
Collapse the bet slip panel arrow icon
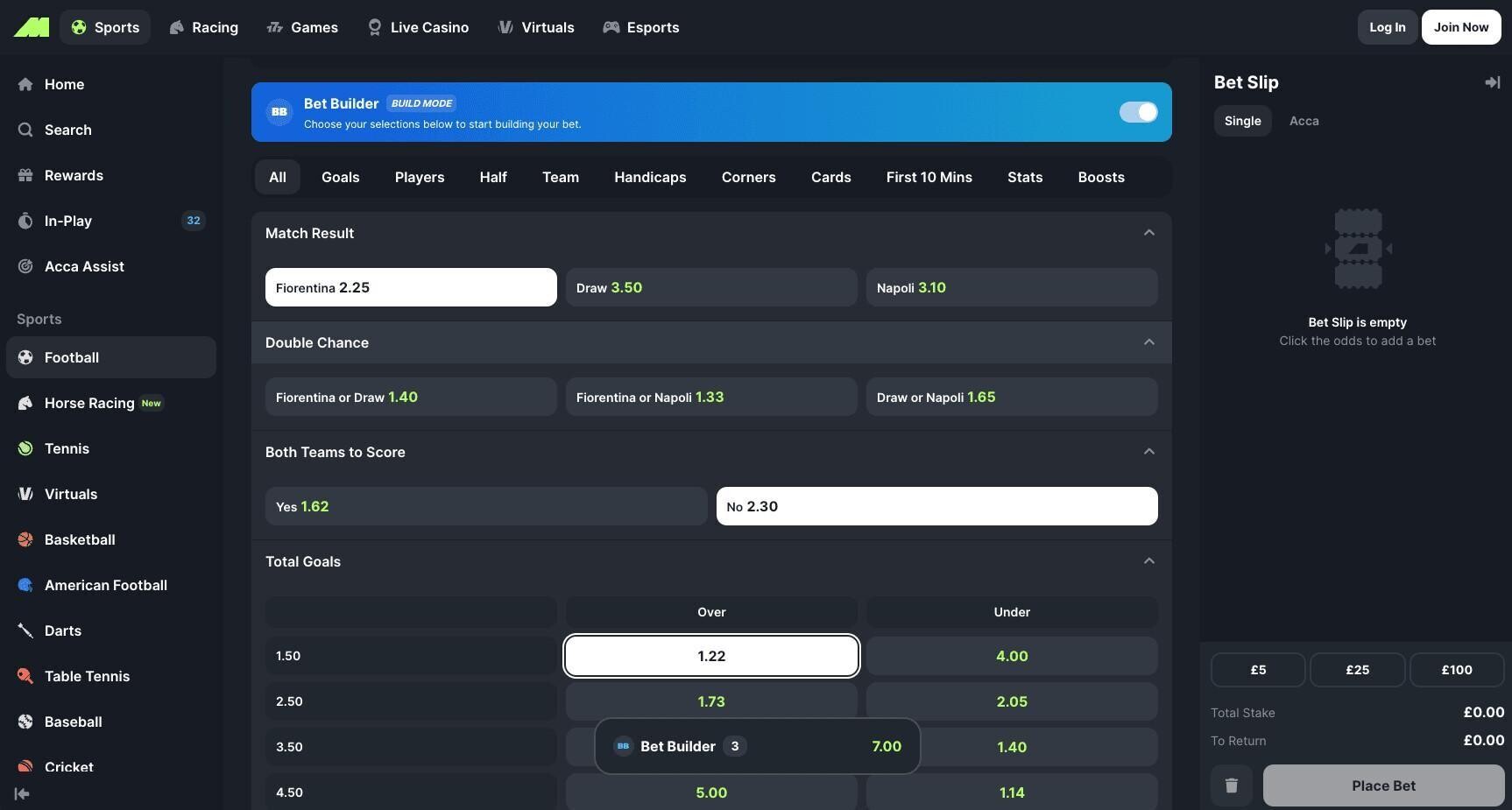coord(1492,82)
